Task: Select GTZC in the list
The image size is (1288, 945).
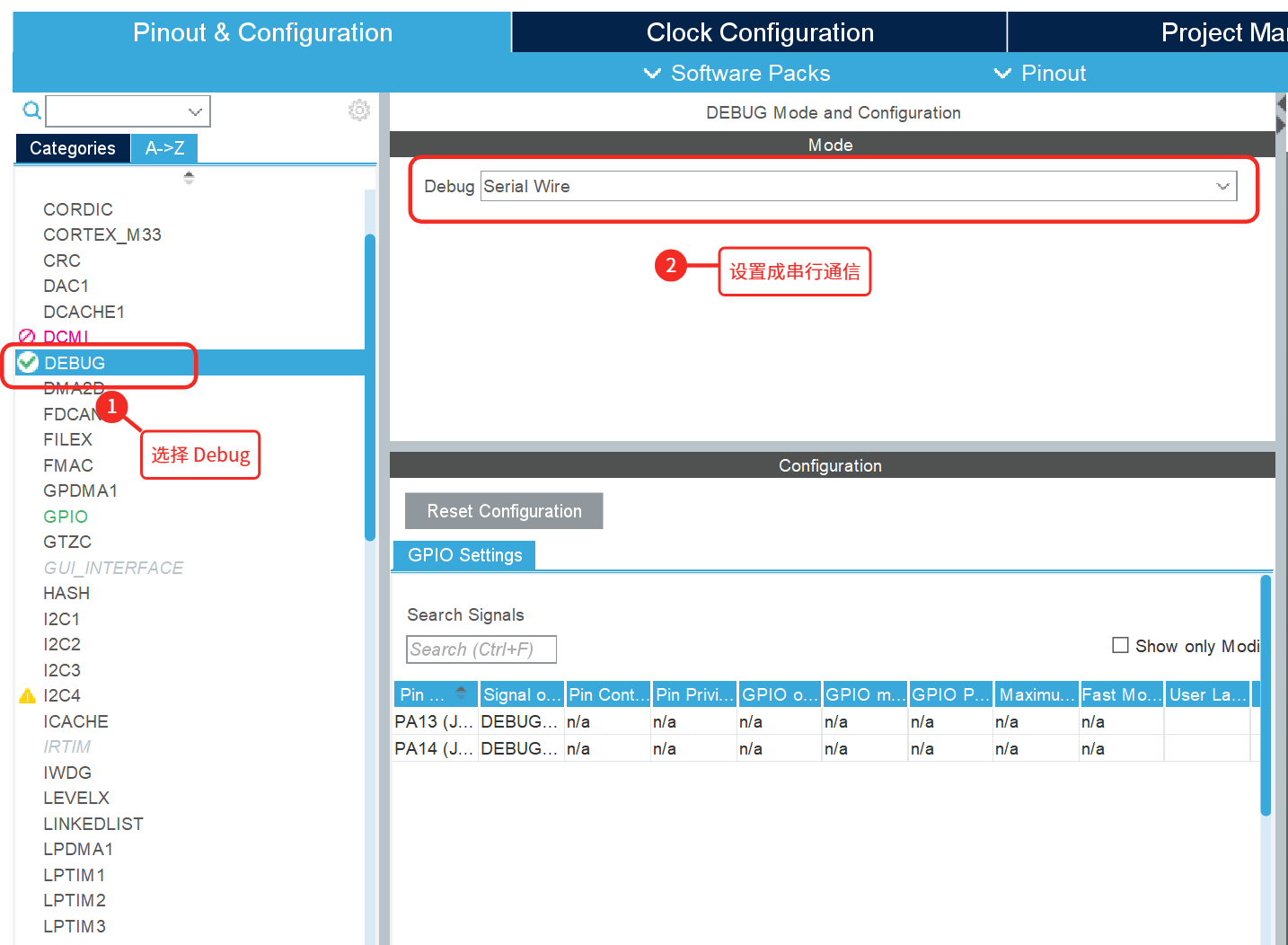Action: tap(67, 542)
